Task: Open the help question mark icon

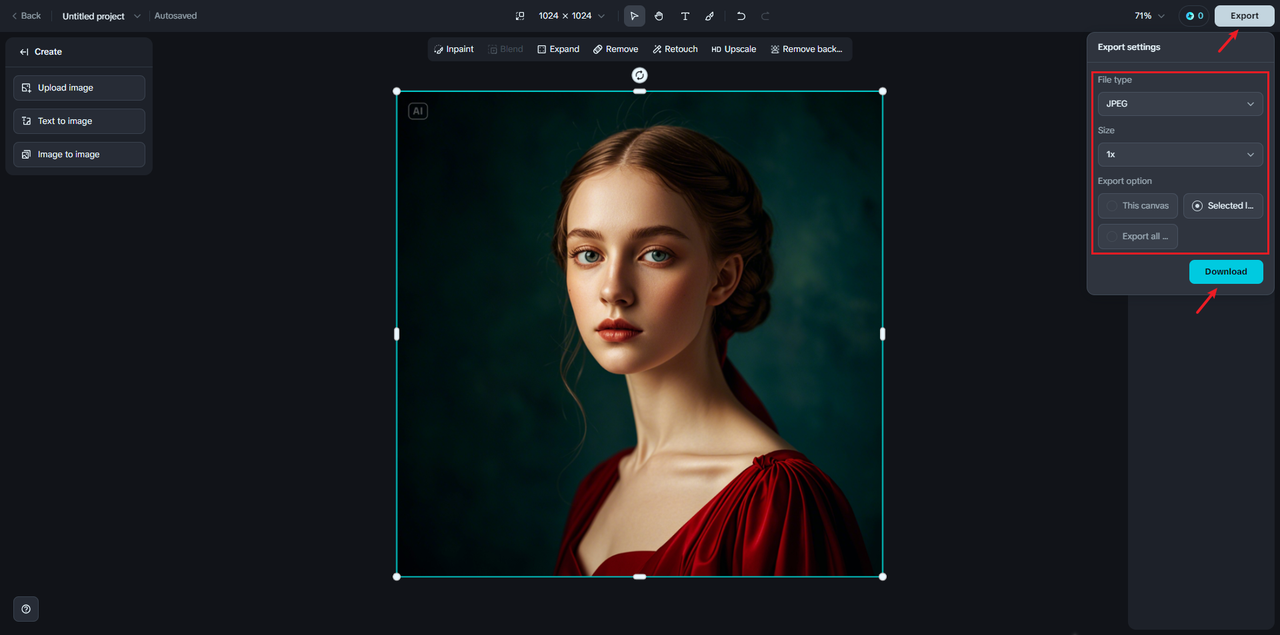Action: pos(26,609)
